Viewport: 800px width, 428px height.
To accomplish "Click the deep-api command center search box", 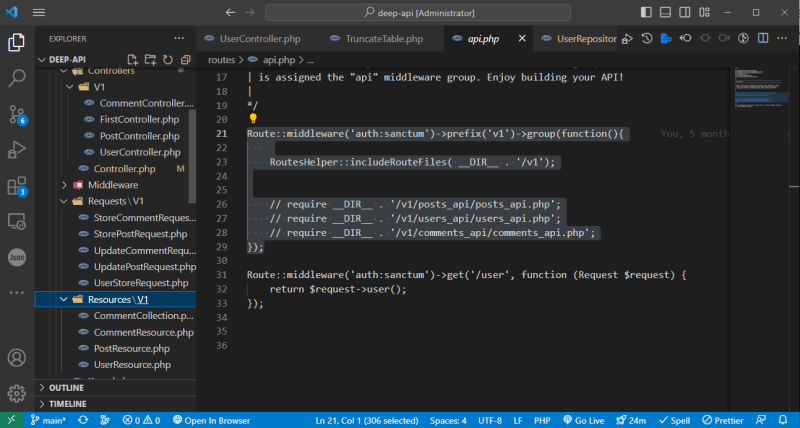I will coord(417,13).
